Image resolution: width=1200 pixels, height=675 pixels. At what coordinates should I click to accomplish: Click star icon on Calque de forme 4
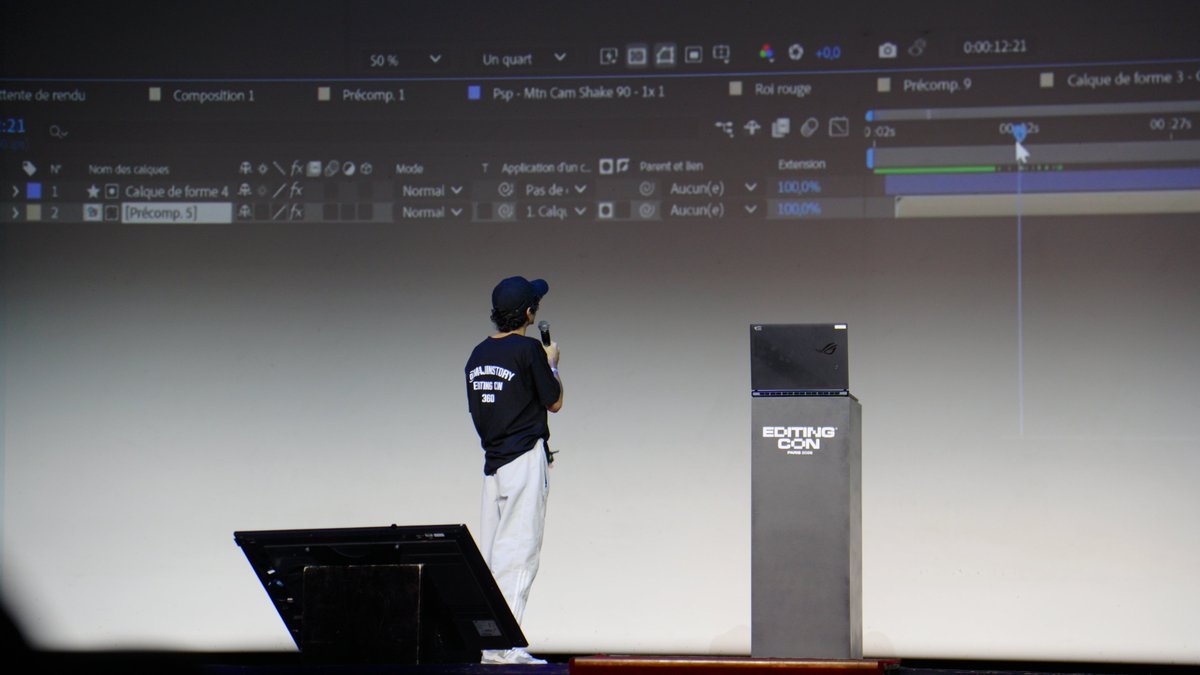click(93, 191)
